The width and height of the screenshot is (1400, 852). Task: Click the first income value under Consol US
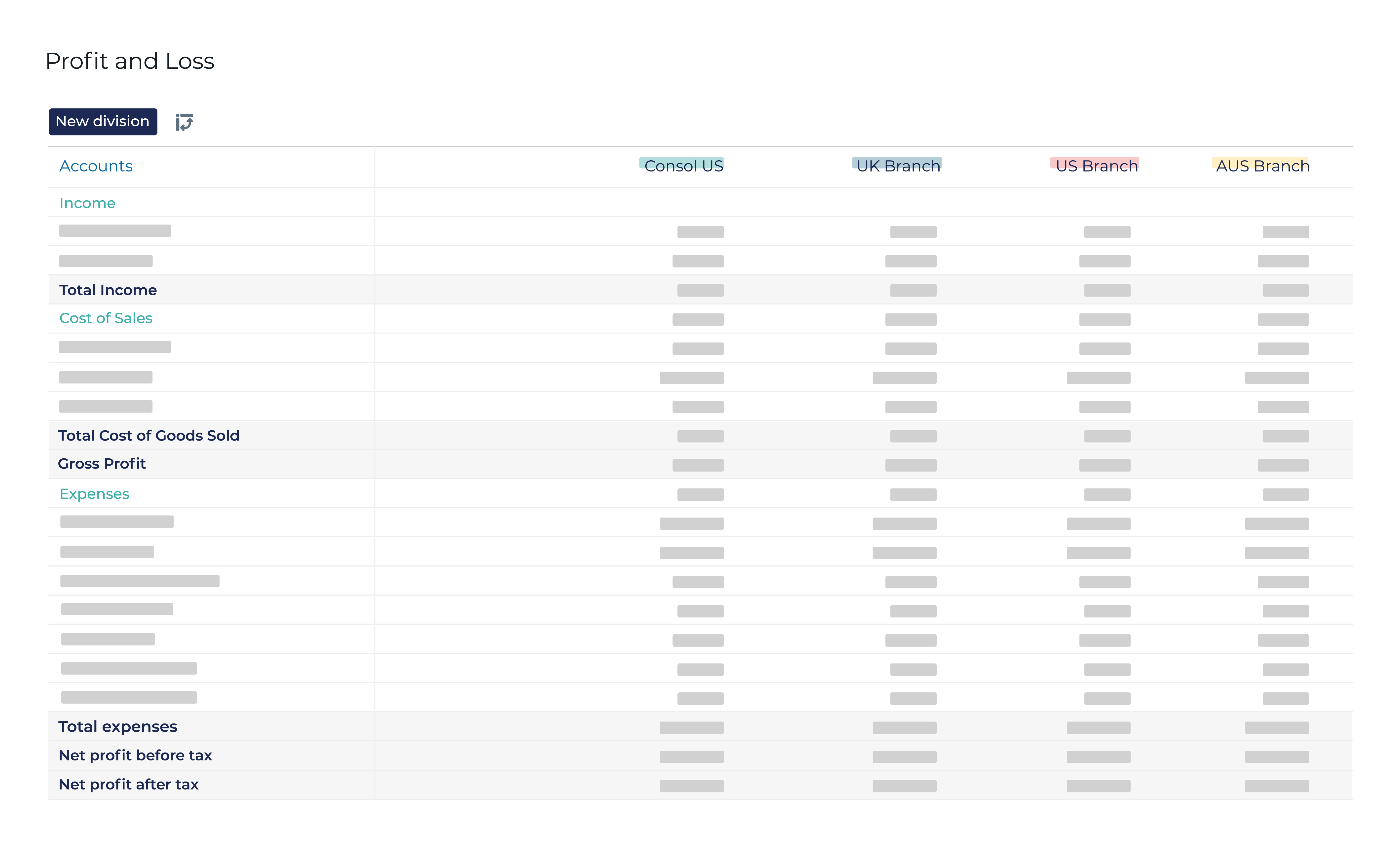[700, 232]
